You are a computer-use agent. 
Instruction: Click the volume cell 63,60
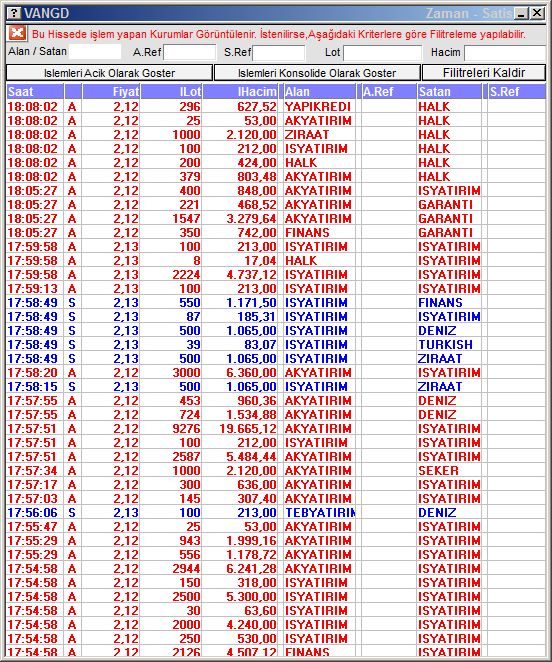click(x=240, y=610)
